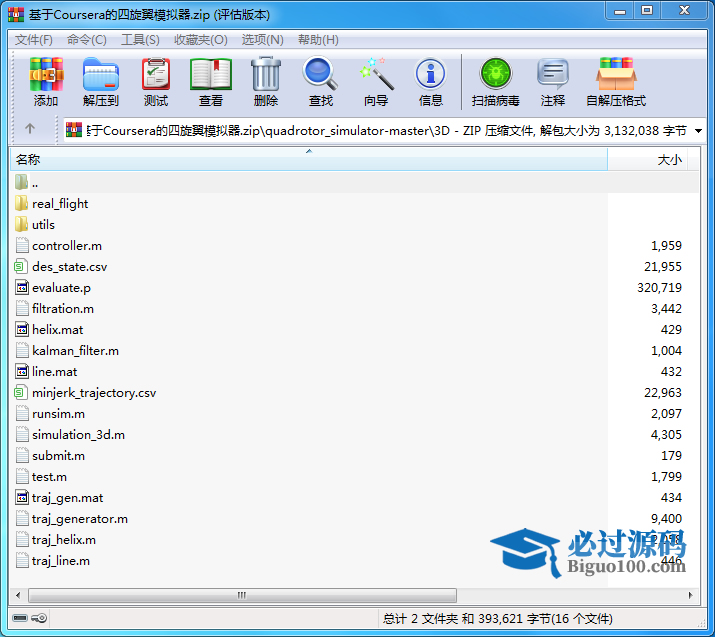Open the Options (选项) menu

click(x=262, y=40)
